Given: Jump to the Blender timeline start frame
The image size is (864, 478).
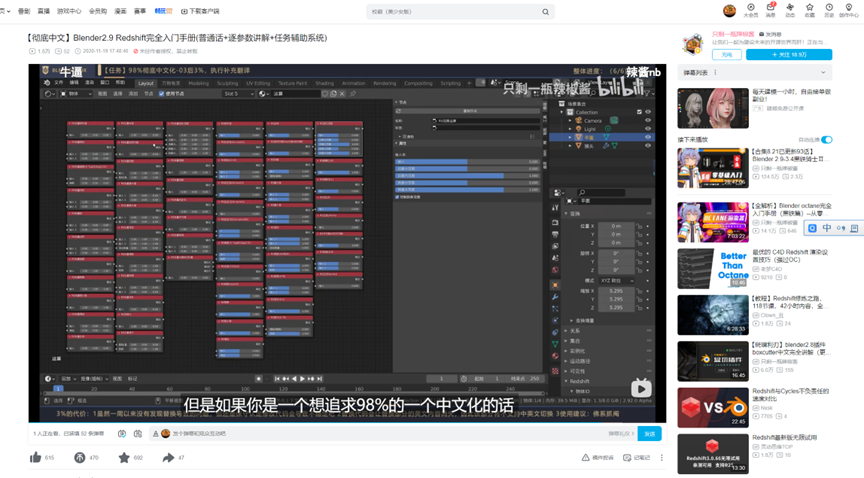Looking at the screenshot, I should [x=277, y=379].
